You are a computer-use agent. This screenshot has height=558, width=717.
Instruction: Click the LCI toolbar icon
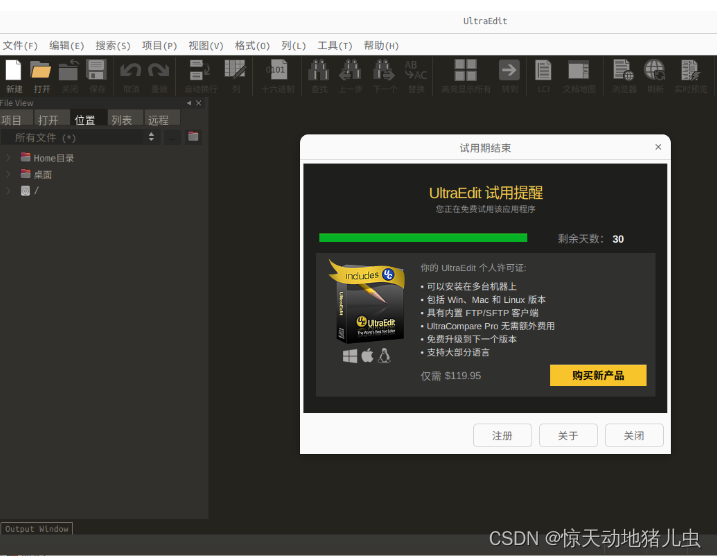pos(543,71)
